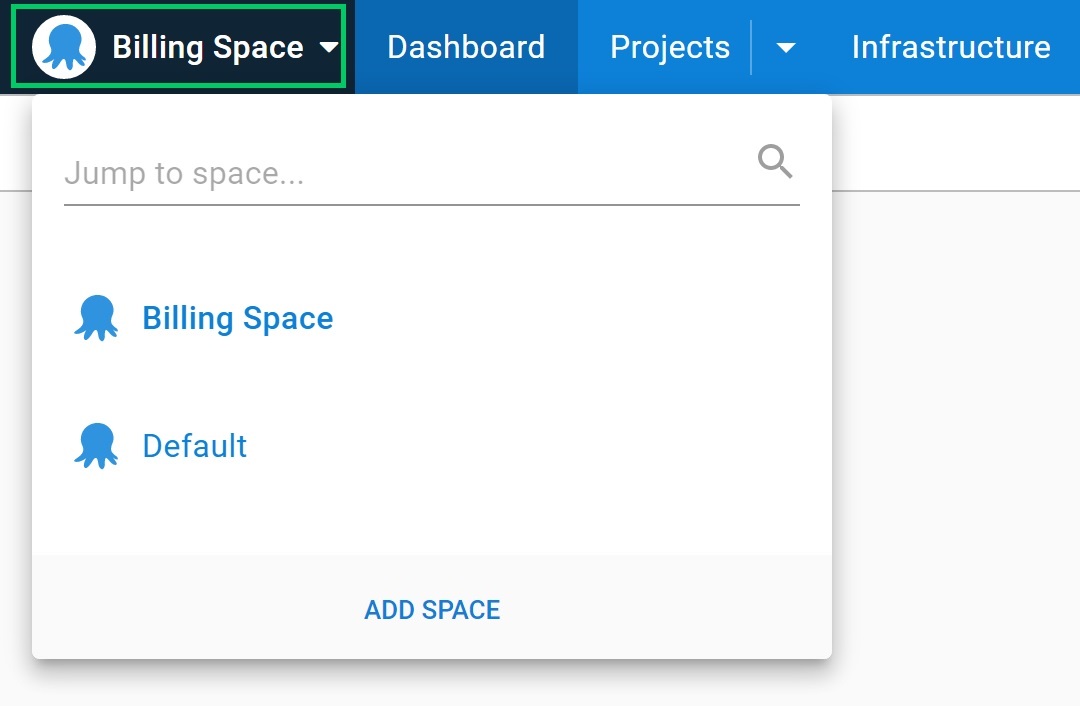Open the Dashboard menu item

(x=466, y=47)
